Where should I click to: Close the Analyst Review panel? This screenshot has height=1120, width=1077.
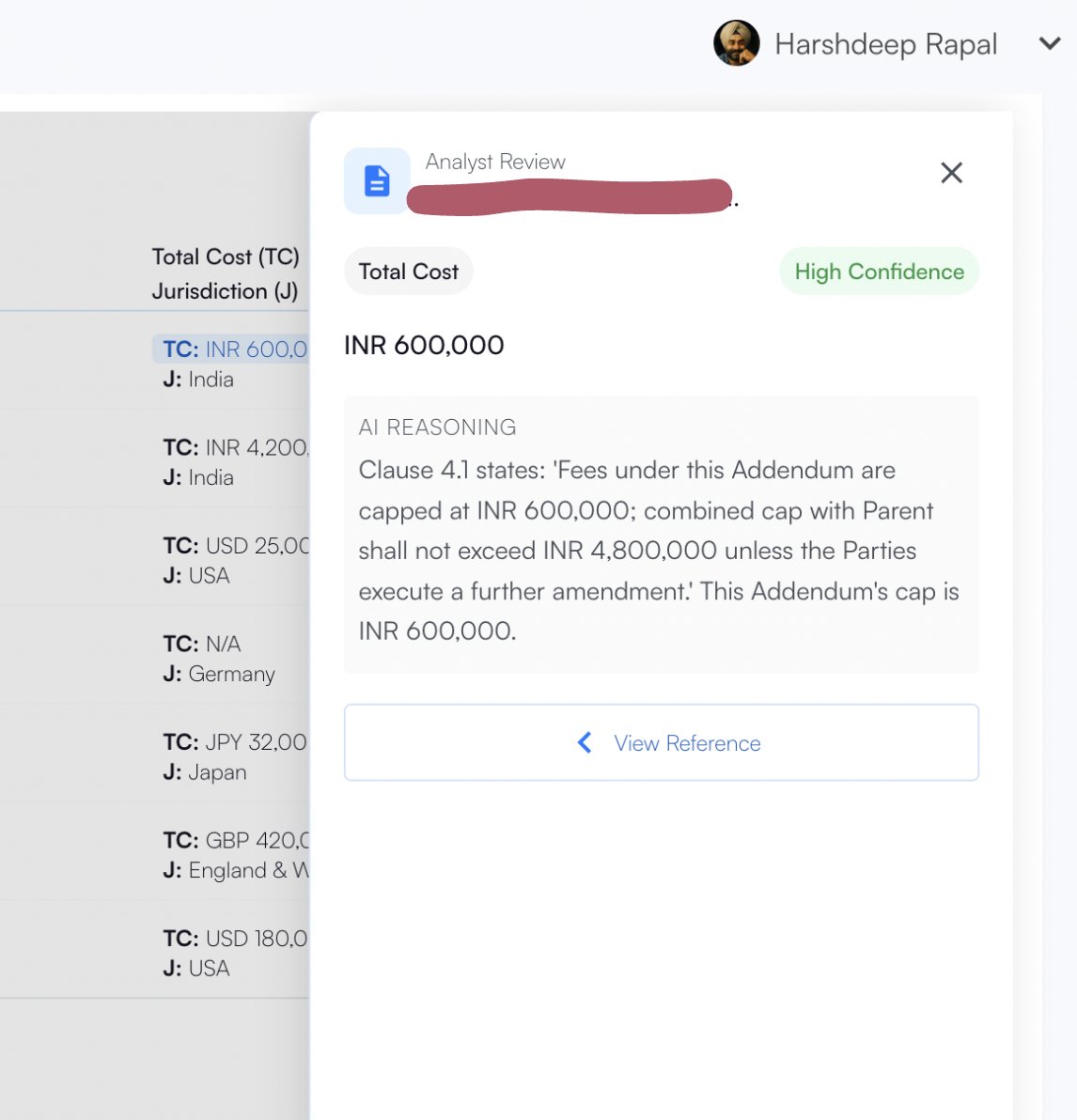[951, 173]
